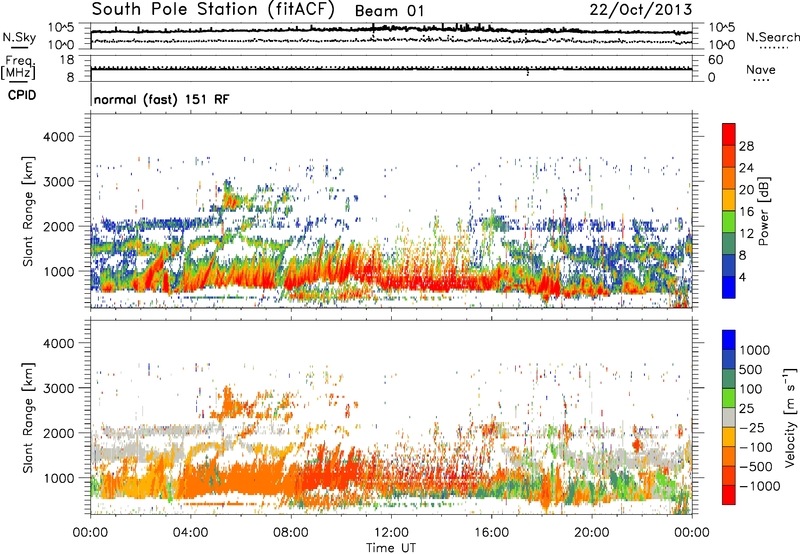Screen dimensions: 800x554
Task: Click the '60' label right of frequency panel
Action: (715, 60)
